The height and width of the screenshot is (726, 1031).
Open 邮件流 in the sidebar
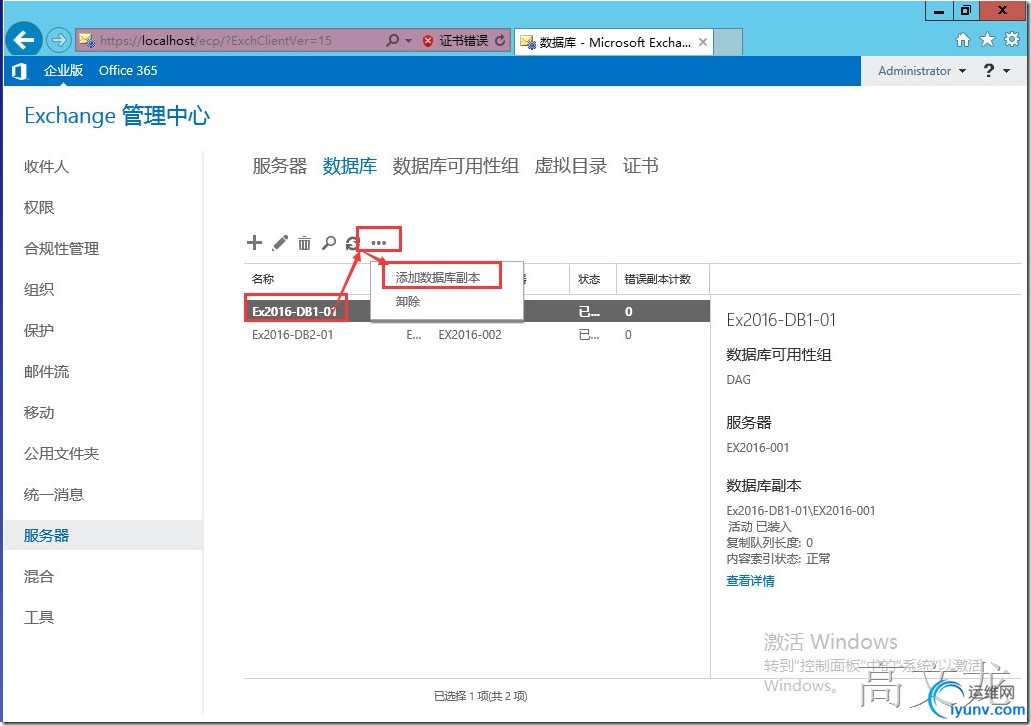tap(46, 372)
